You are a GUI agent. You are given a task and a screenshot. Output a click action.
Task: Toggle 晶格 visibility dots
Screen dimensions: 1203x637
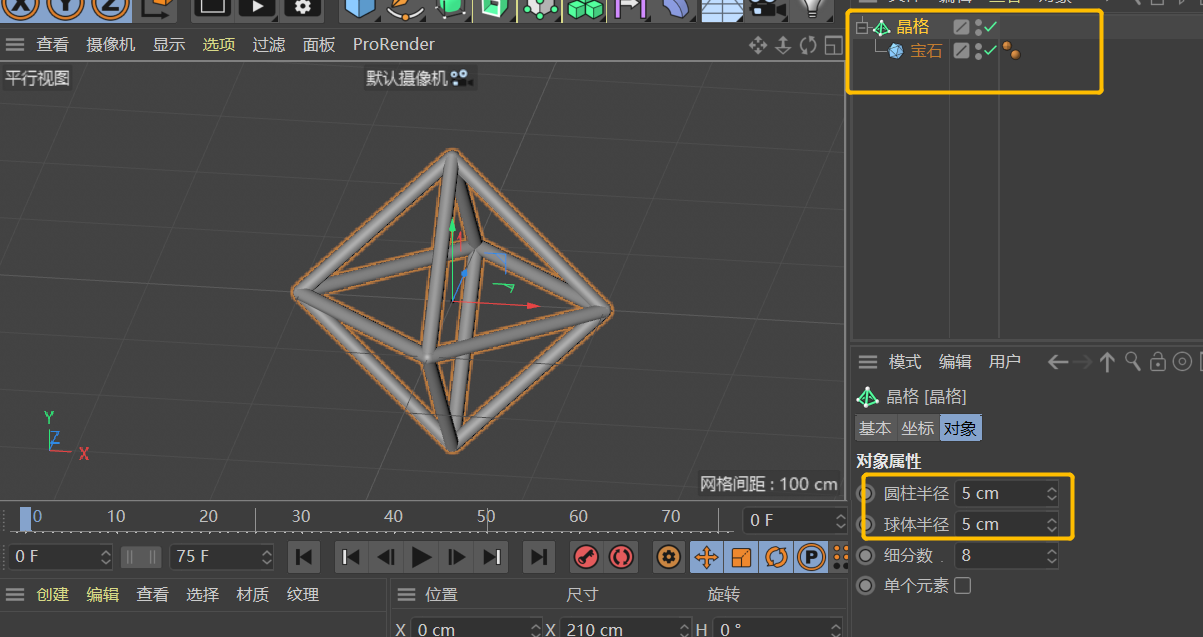click(978, 27)
